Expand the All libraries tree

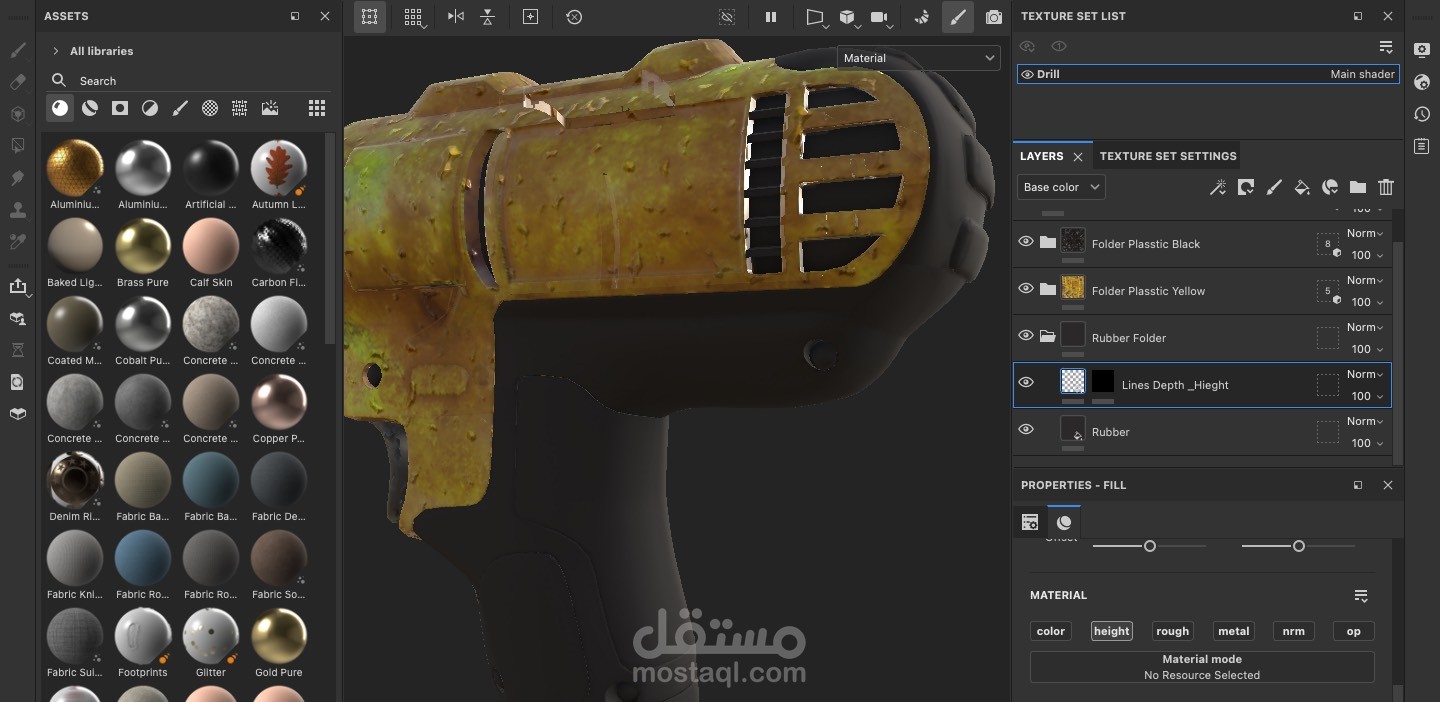point(54,51)
